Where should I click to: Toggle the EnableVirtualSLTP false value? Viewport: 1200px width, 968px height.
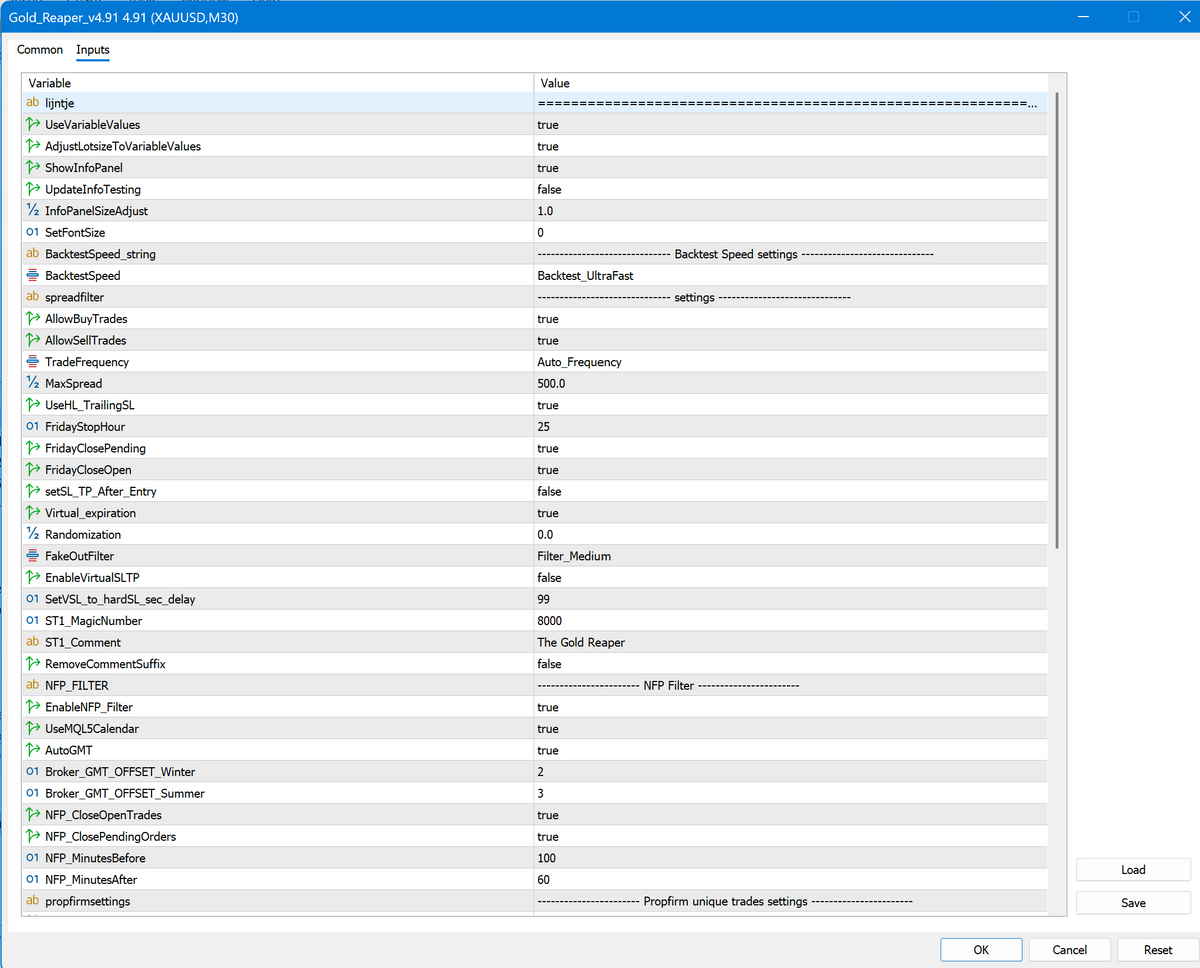[x=549, y=578]
